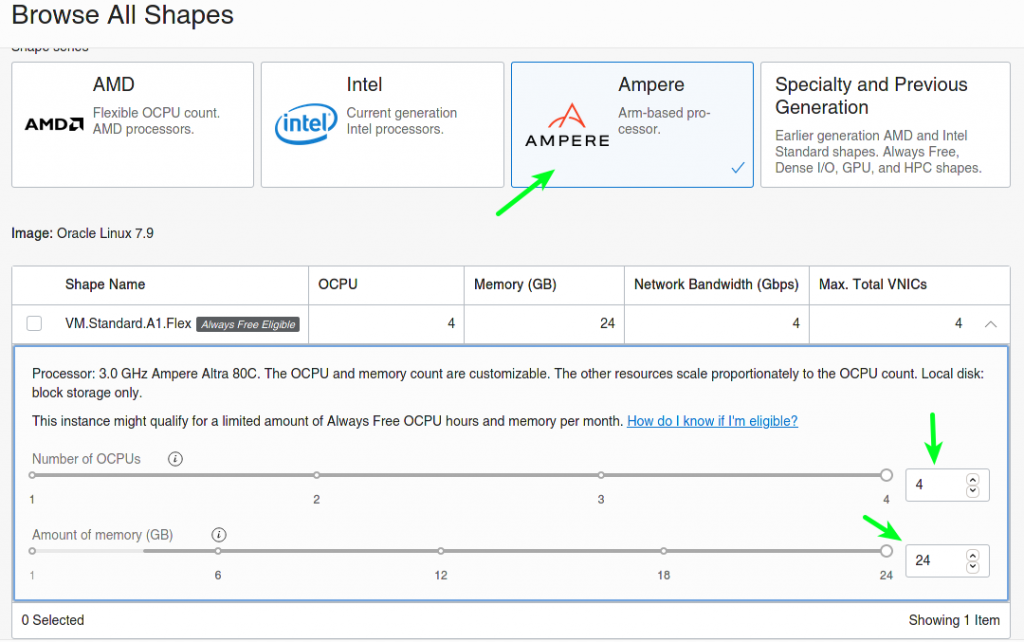Click the Max. Total VNICs column header
The height and width of the screenshot is (642, 1024).
[873, 284]
